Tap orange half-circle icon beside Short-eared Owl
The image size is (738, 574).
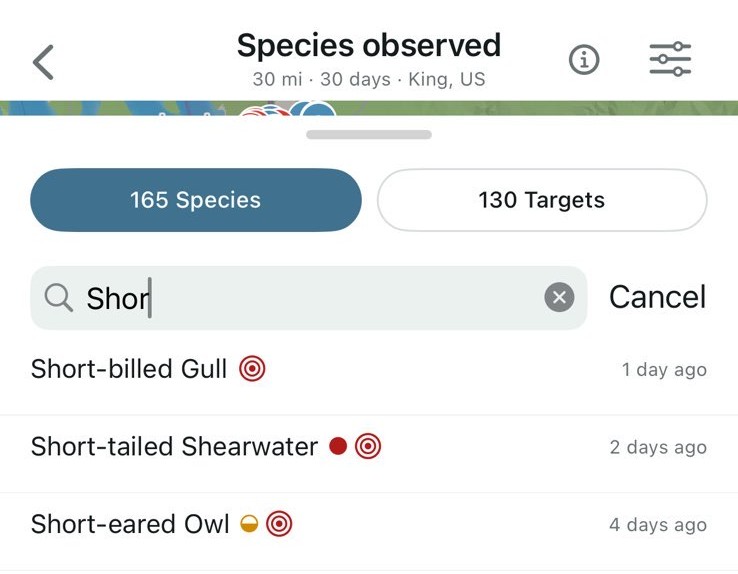click(x=249, y=523)
